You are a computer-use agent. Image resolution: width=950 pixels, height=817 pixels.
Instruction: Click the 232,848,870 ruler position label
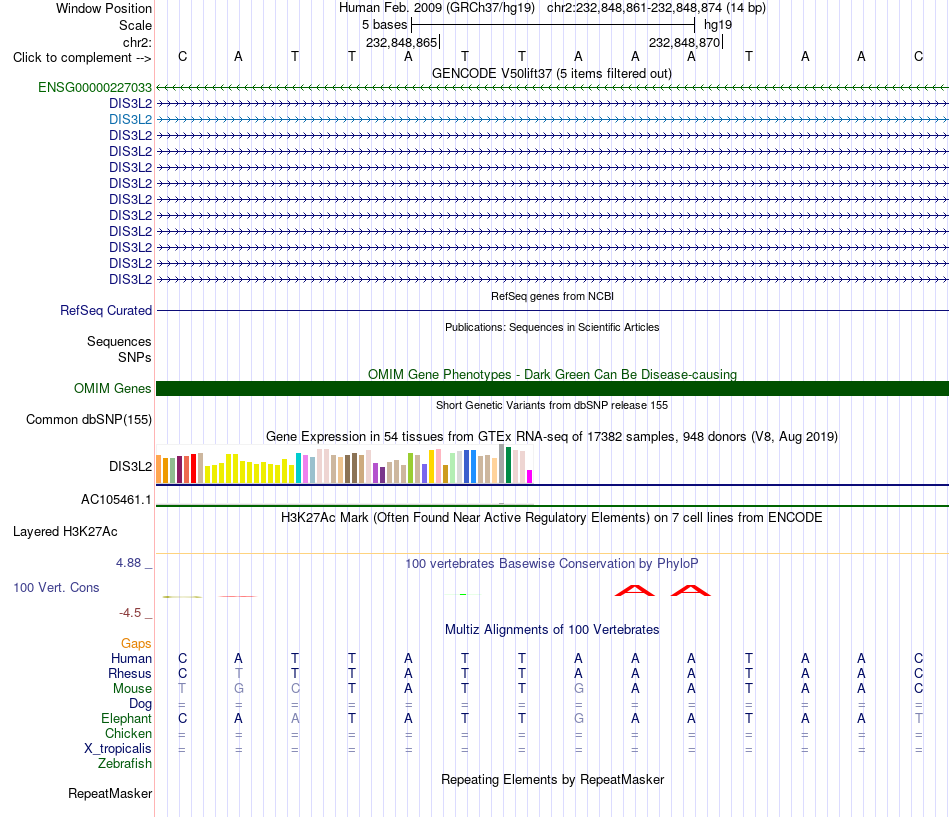(x=684, y=42)
